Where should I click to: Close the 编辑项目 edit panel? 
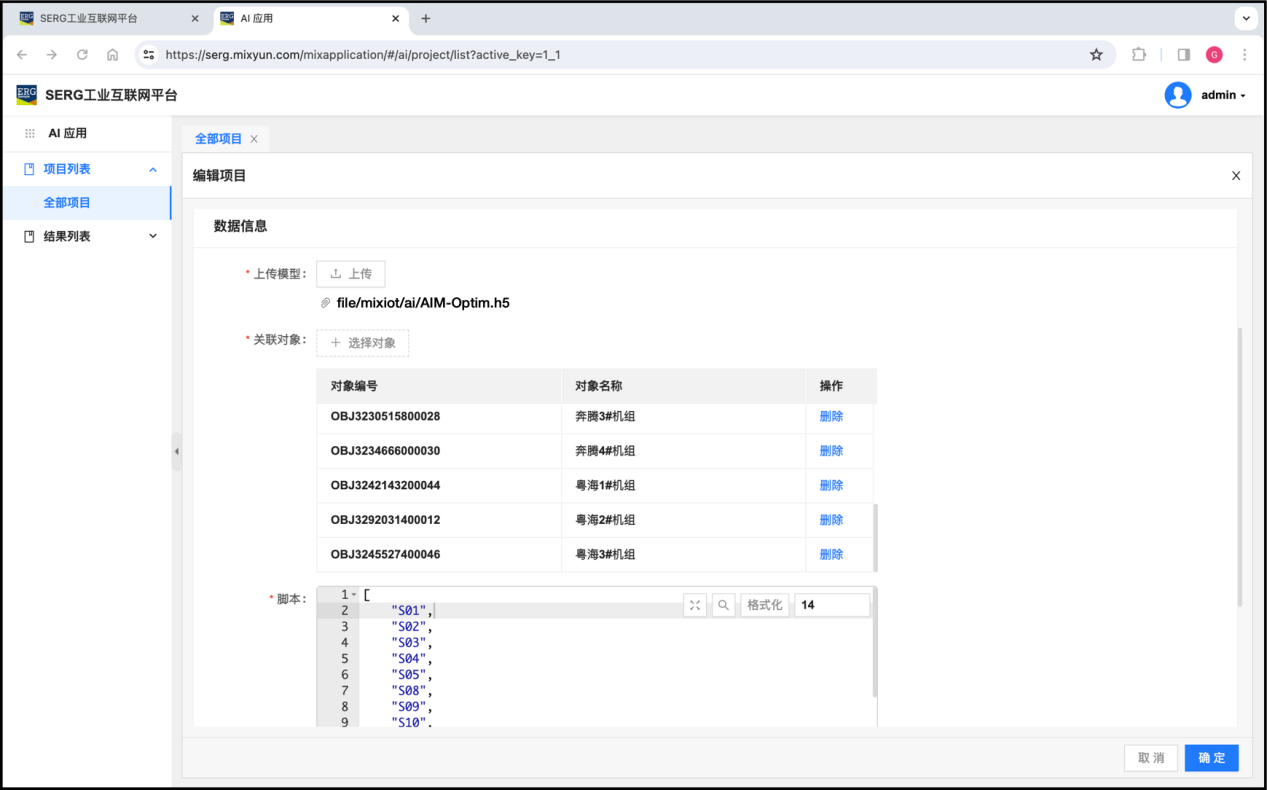click(1235, 176)
